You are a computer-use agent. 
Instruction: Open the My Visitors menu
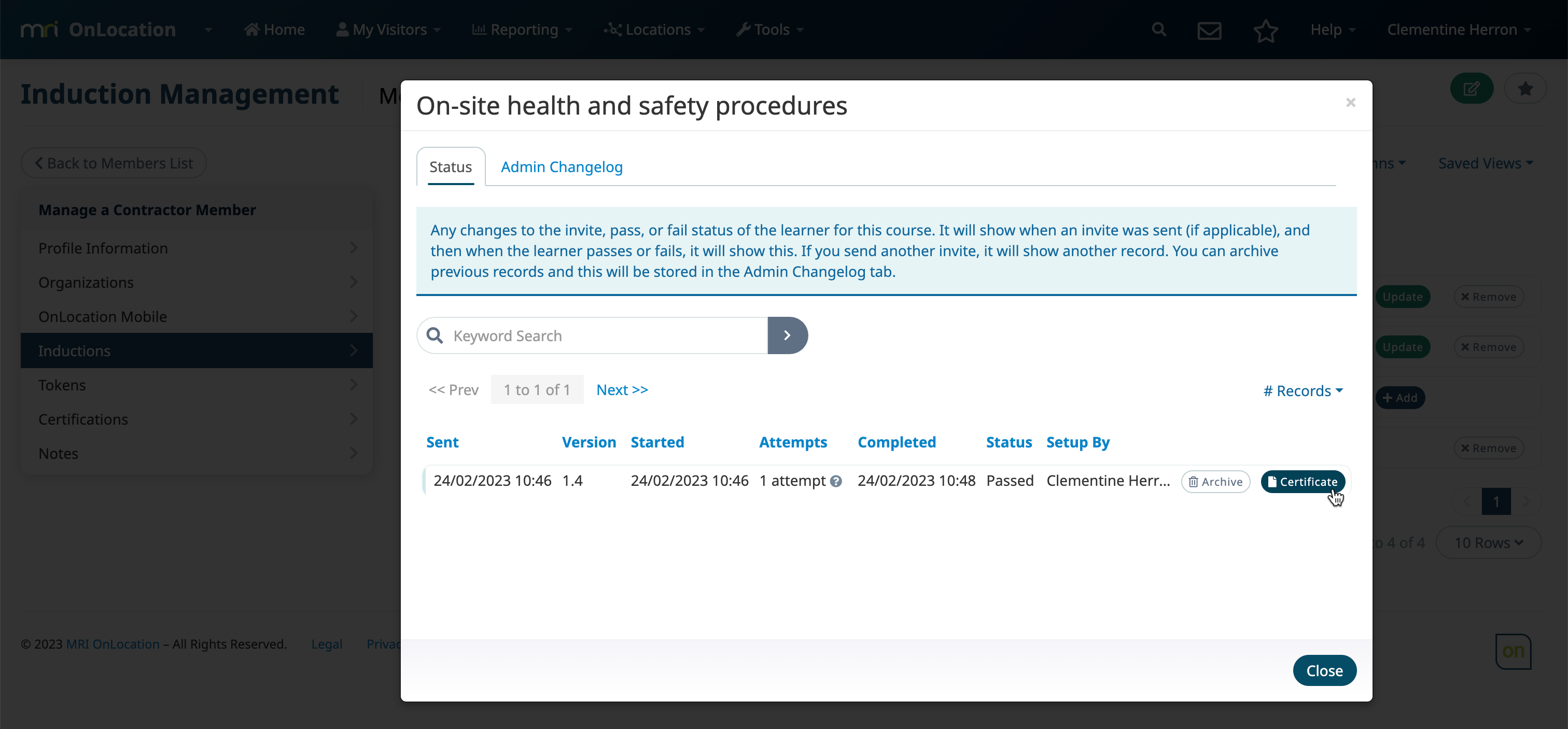point(388,29)
